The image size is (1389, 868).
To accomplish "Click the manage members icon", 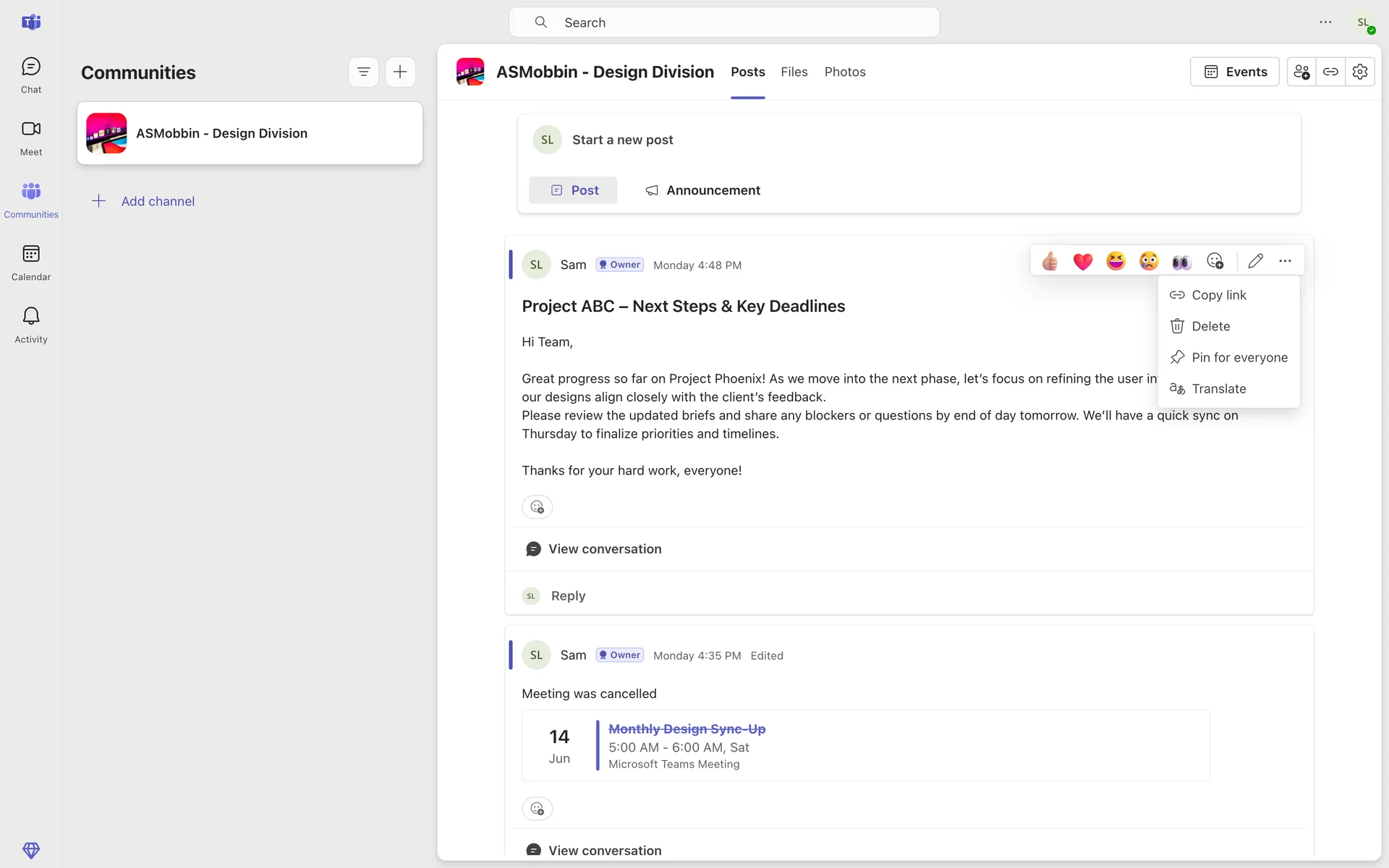I will coord(1301,72).
